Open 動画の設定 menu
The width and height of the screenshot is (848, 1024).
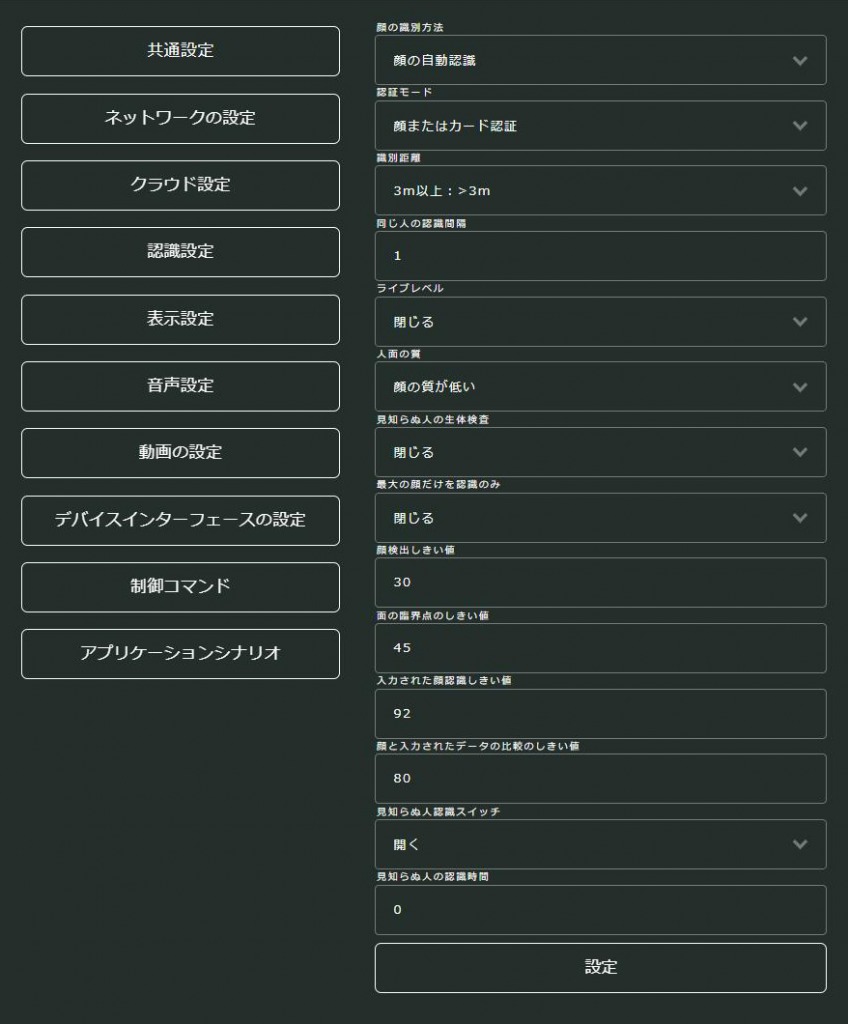point(180,453)
